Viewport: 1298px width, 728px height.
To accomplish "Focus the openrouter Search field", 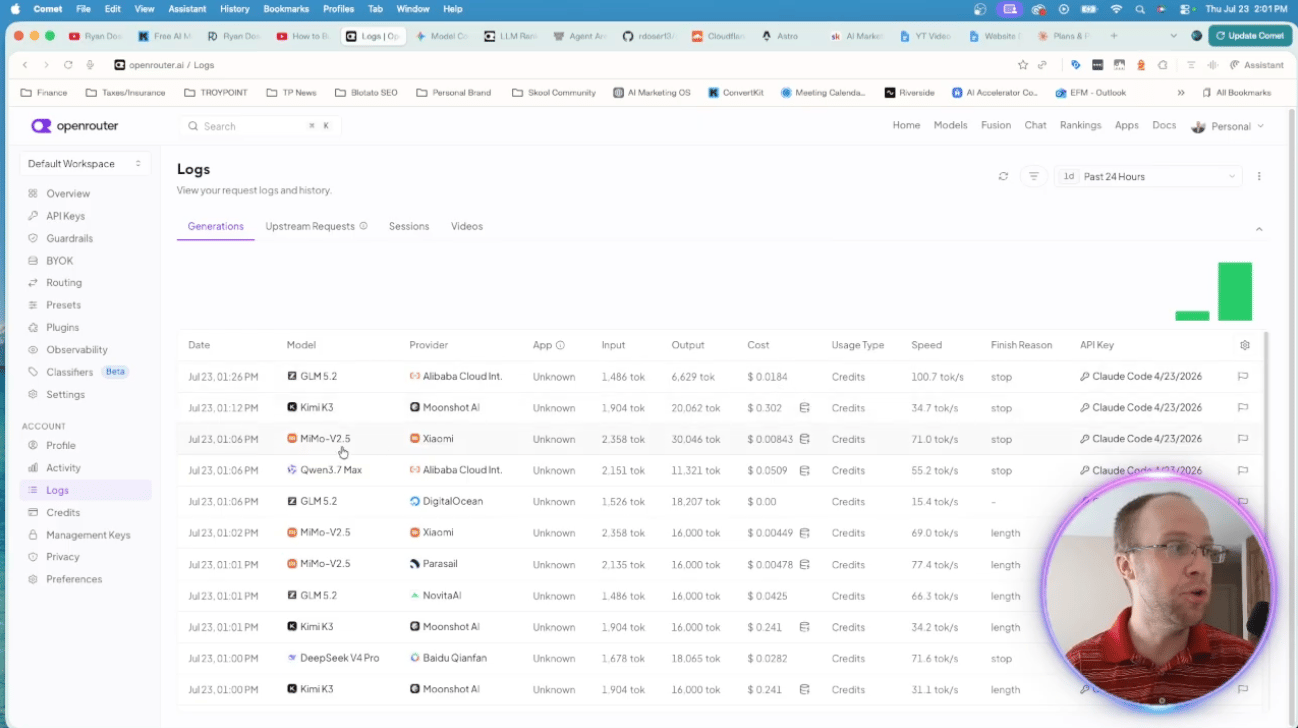I will [260, 126].
